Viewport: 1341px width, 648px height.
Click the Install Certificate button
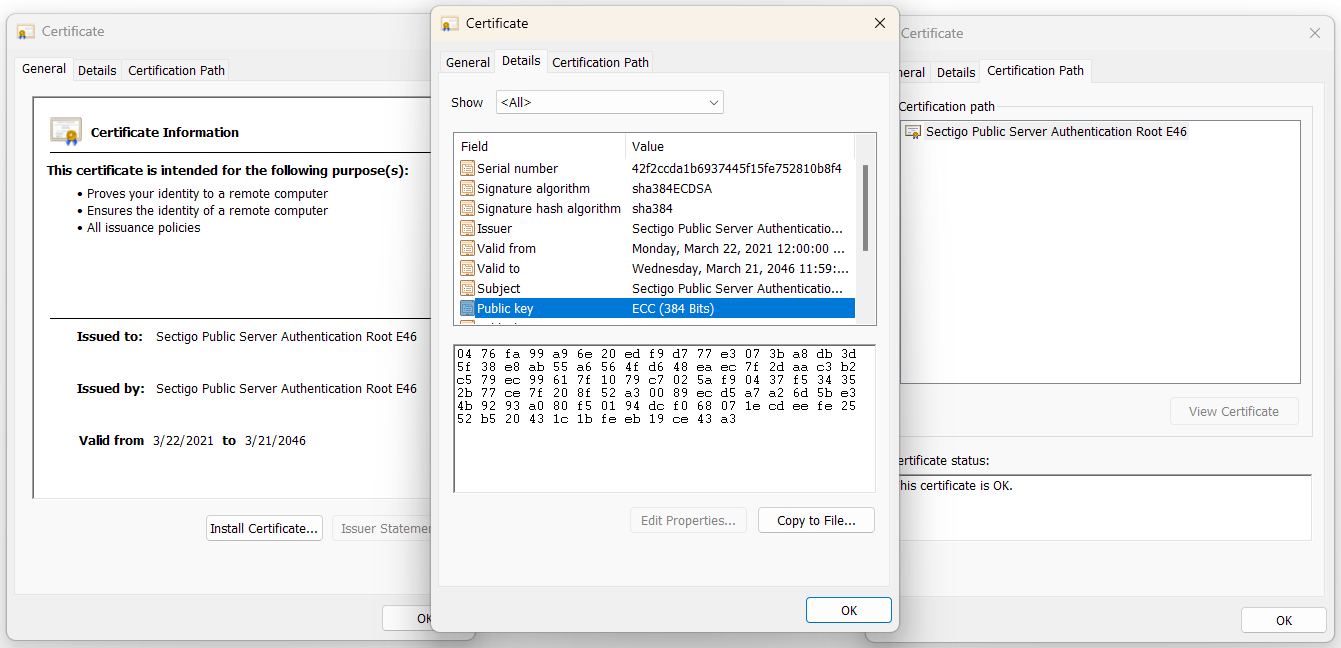pos(264,528)
